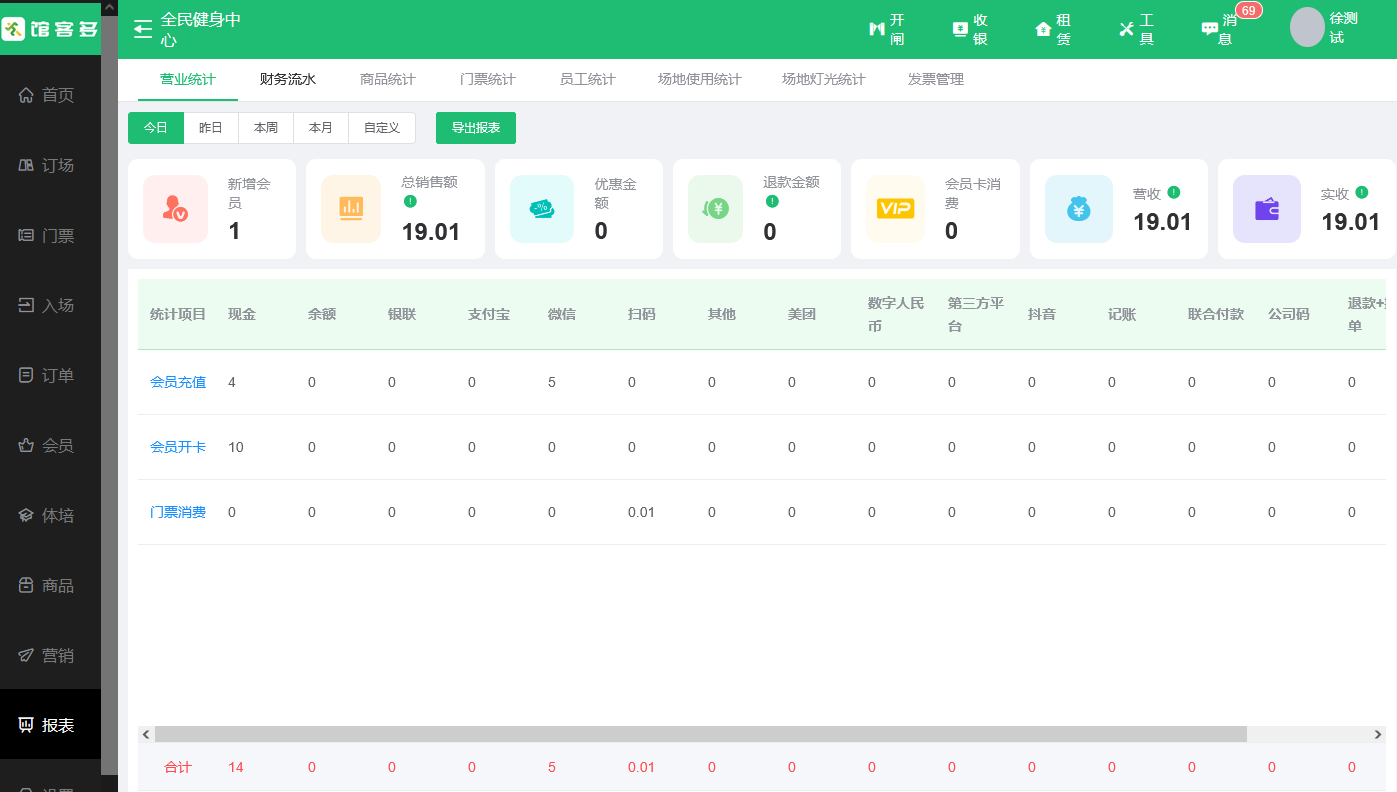1397x792 pixels.
Task: Click the 体培 training icon in sidebar
Action: [x=27, y=515]
